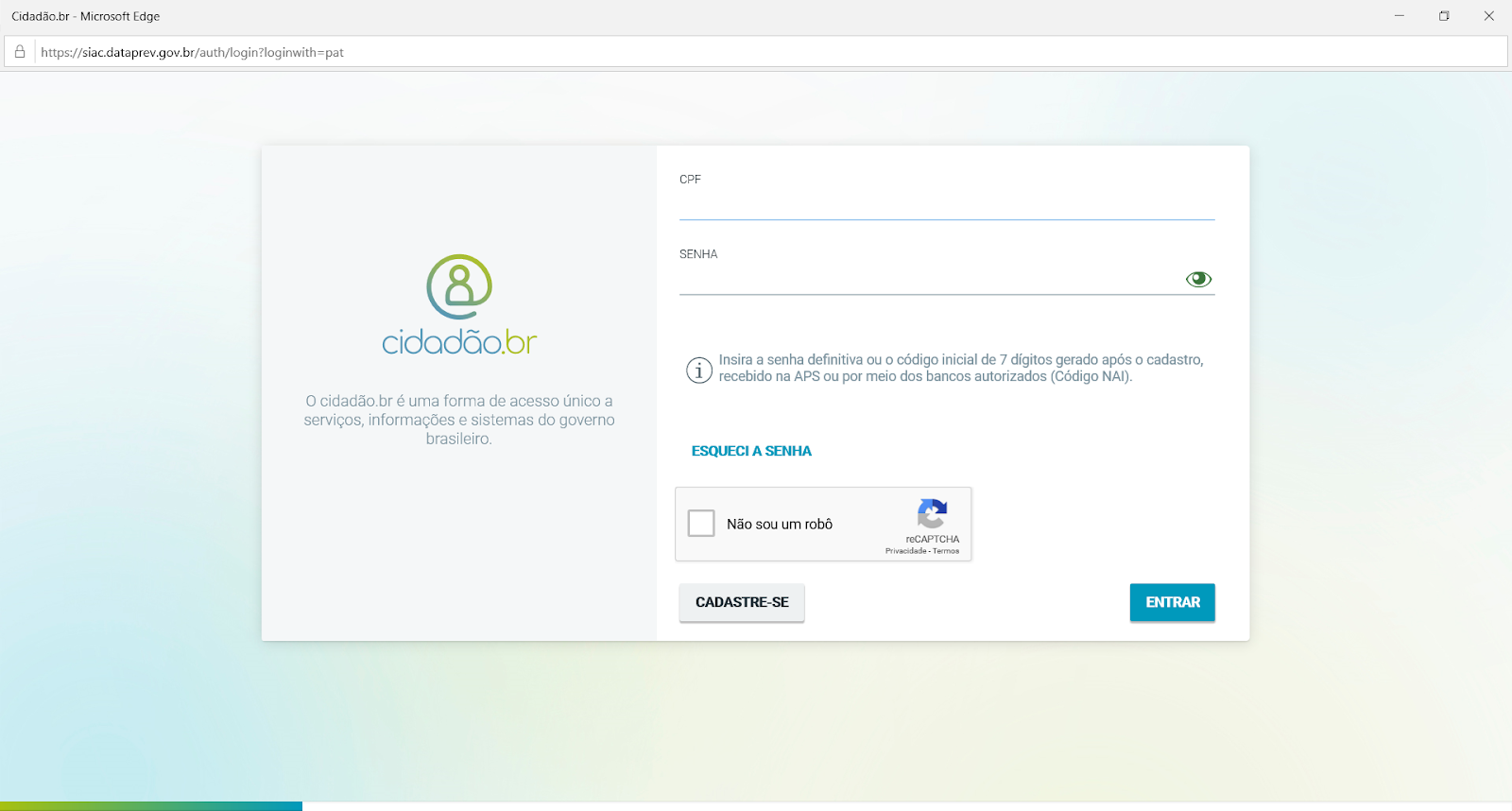Select the URL in the address bar
Viewport: 1512px width, 811px height.
pyautogui.click(x=192, y=52)
